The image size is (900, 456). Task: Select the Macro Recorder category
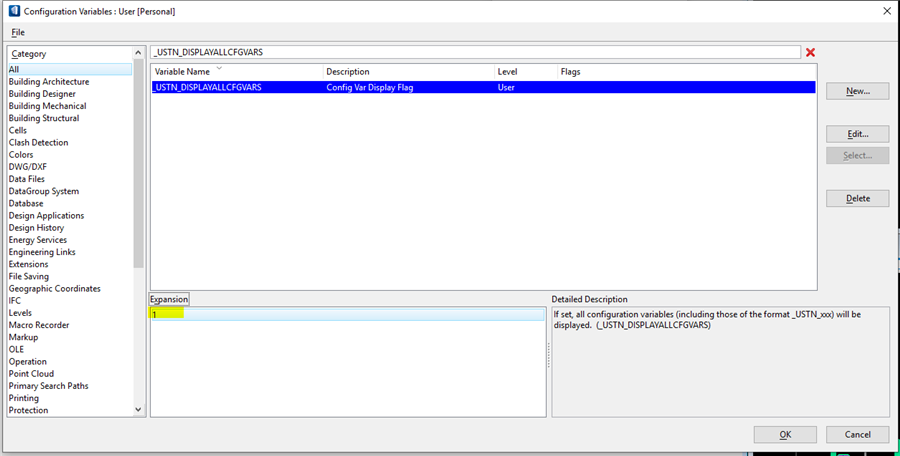tap(38, 325)
